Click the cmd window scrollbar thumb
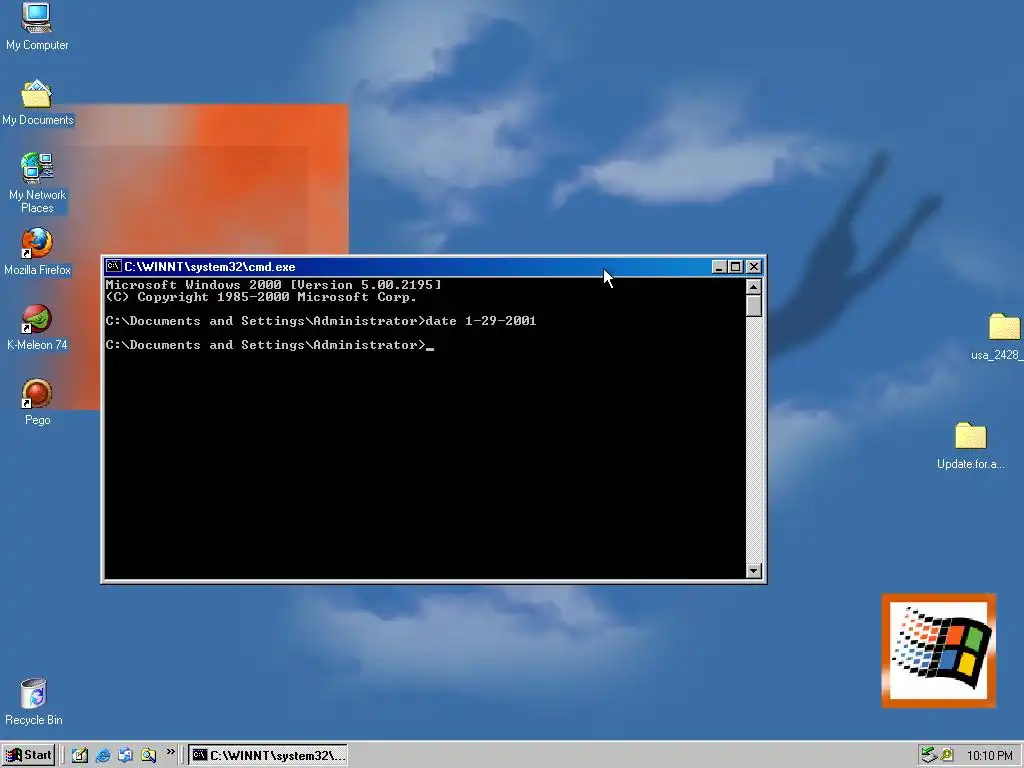Screen dimensions: 1024x768 [754, 306]
